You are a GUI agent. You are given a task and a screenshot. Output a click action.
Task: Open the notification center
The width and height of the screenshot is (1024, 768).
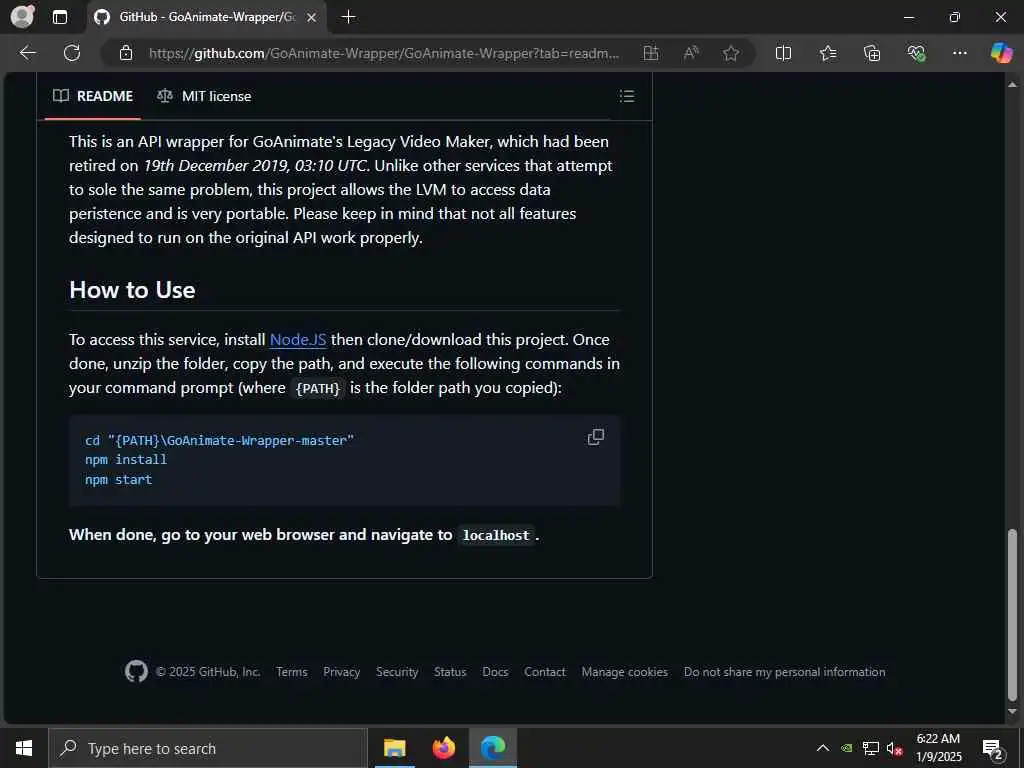click(993, 748)
